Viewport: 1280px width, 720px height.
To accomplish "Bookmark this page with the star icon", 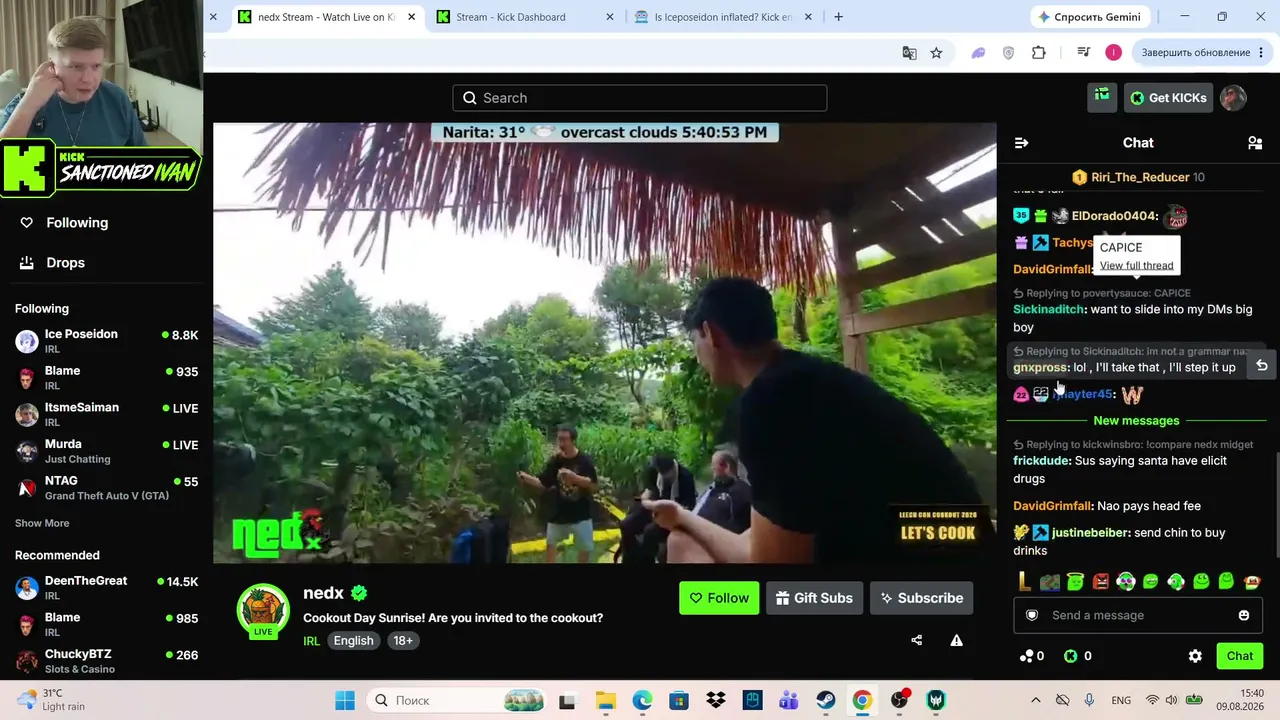I will tap(936, 53).
